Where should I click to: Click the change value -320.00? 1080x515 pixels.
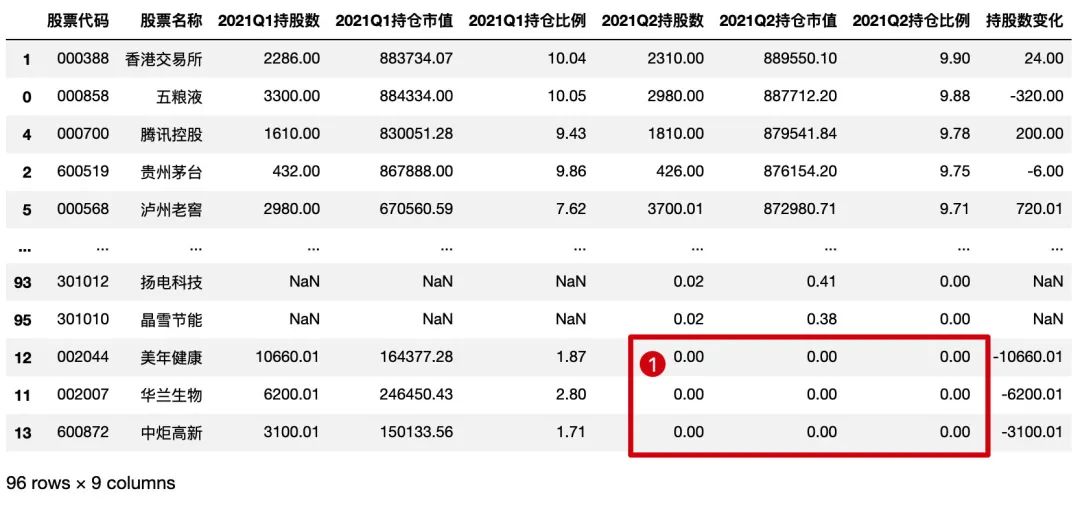point(1037,96)
